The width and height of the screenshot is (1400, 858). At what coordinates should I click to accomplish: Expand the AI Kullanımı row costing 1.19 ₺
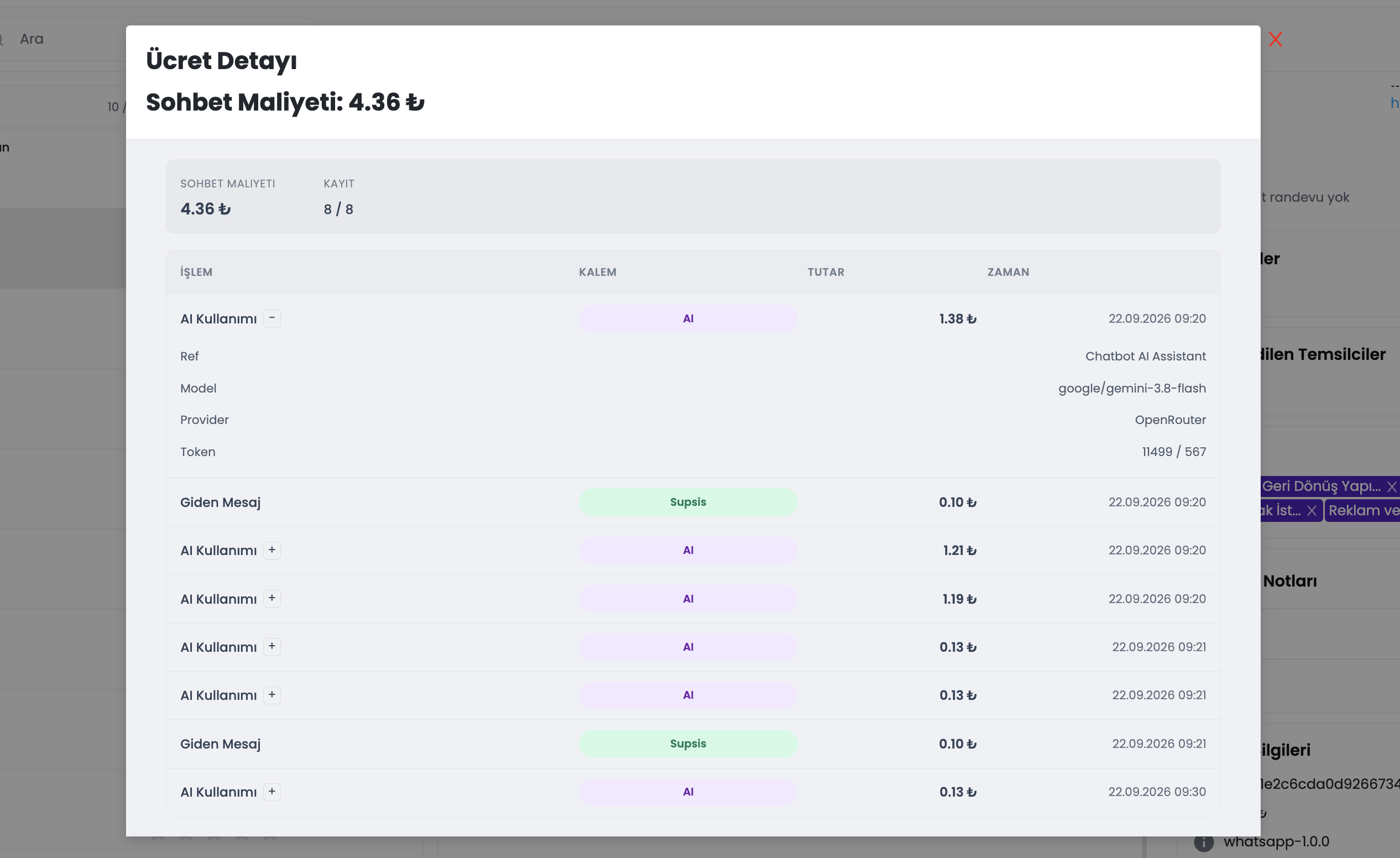(272, 598)
